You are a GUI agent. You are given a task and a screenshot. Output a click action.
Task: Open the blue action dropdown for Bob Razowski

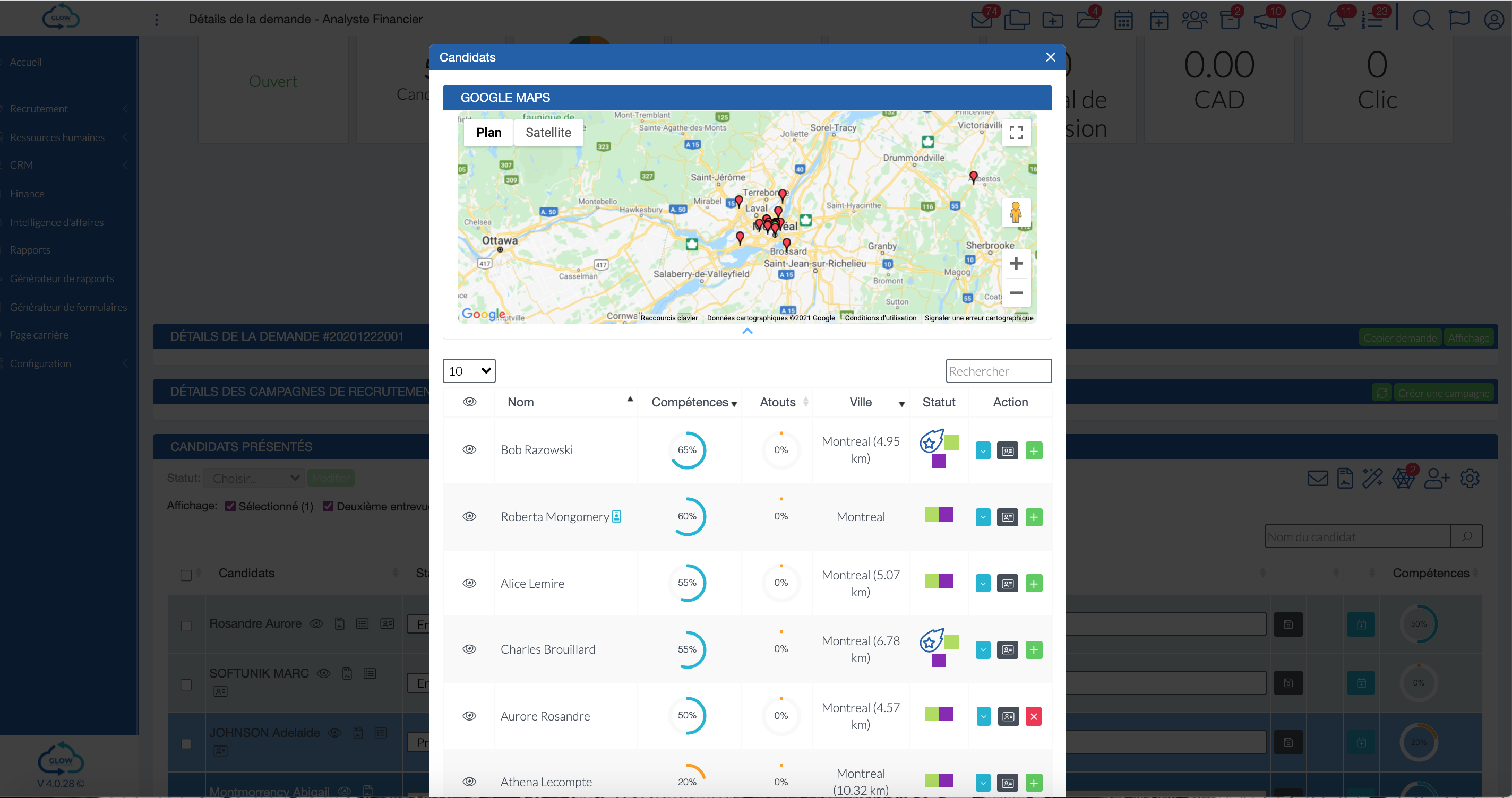pos(983,451)
